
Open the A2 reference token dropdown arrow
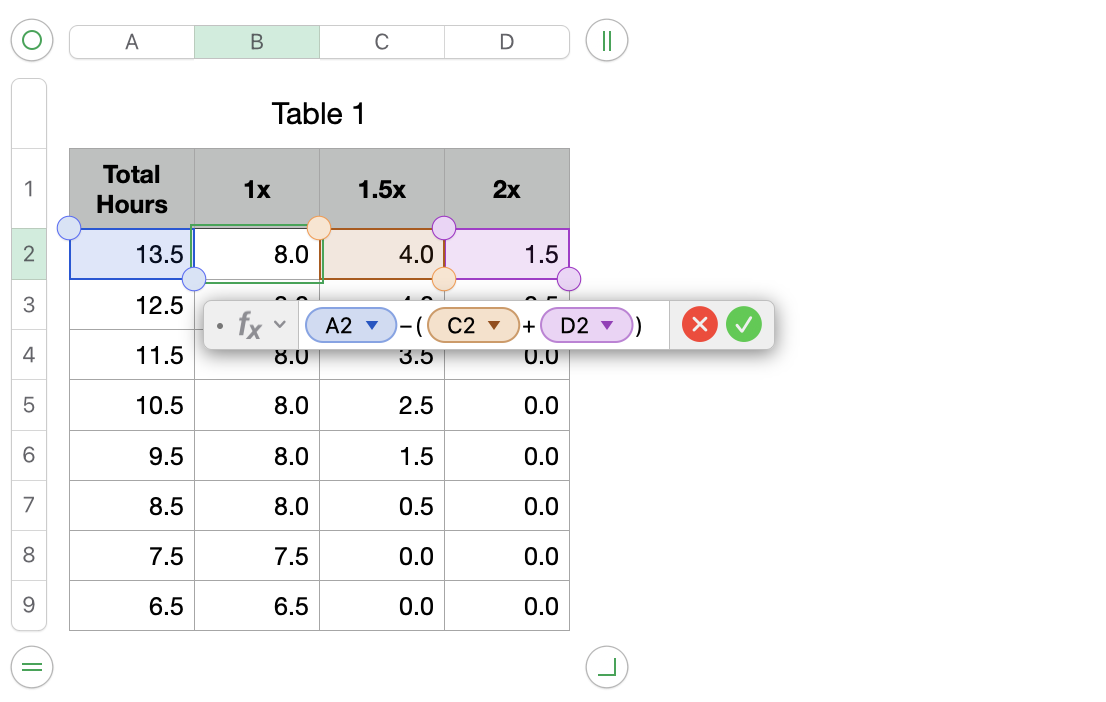(x=372, y=325)
